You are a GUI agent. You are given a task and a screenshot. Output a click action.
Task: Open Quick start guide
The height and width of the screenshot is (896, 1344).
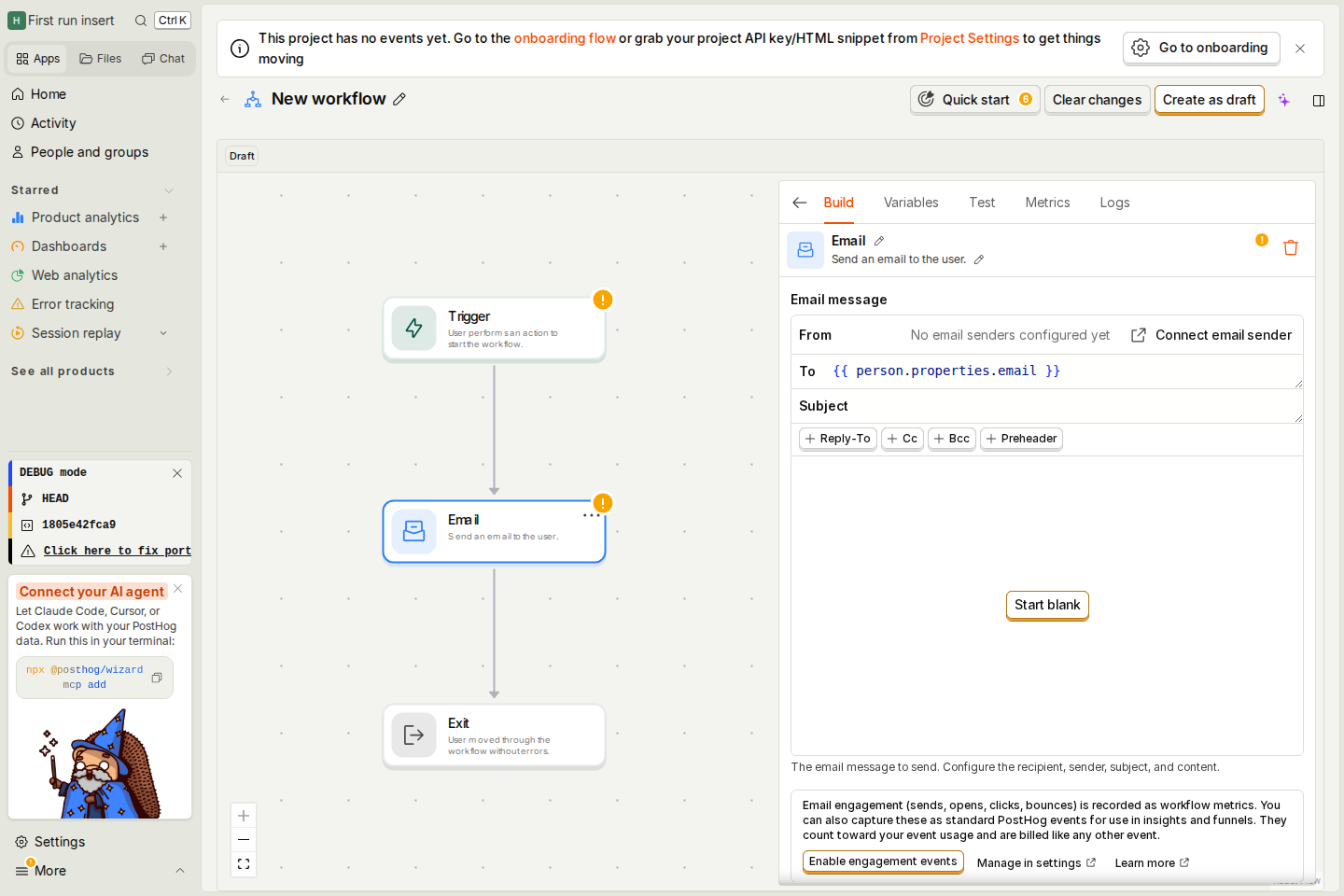click(975, 100)
